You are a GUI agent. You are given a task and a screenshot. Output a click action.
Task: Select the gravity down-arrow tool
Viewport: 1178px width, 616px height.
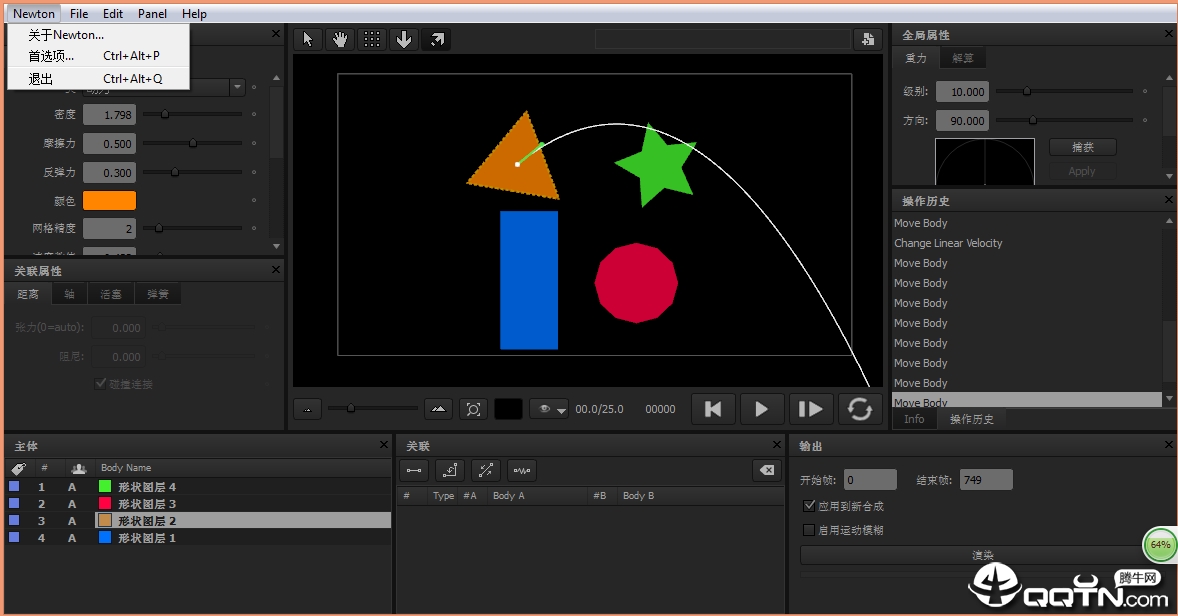coord(404,39)
